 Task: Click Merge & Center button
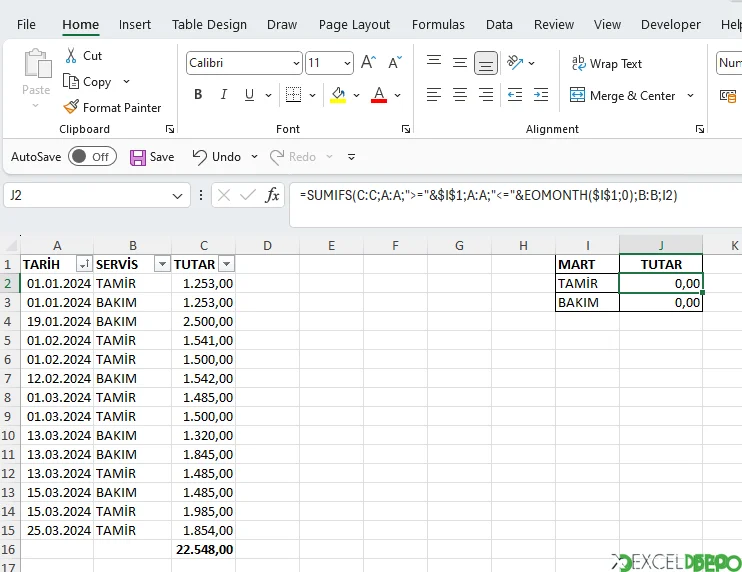(622, 96)
